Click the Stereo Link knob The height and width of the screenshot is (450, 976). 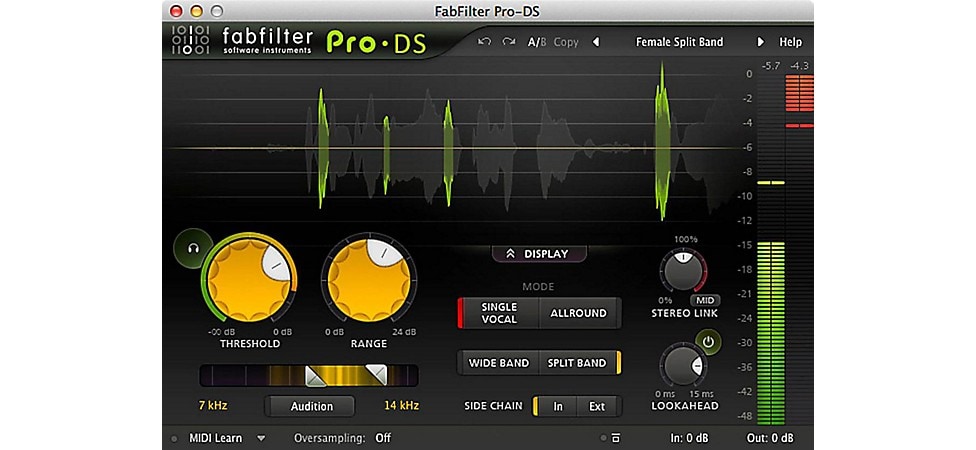[683, 271]
